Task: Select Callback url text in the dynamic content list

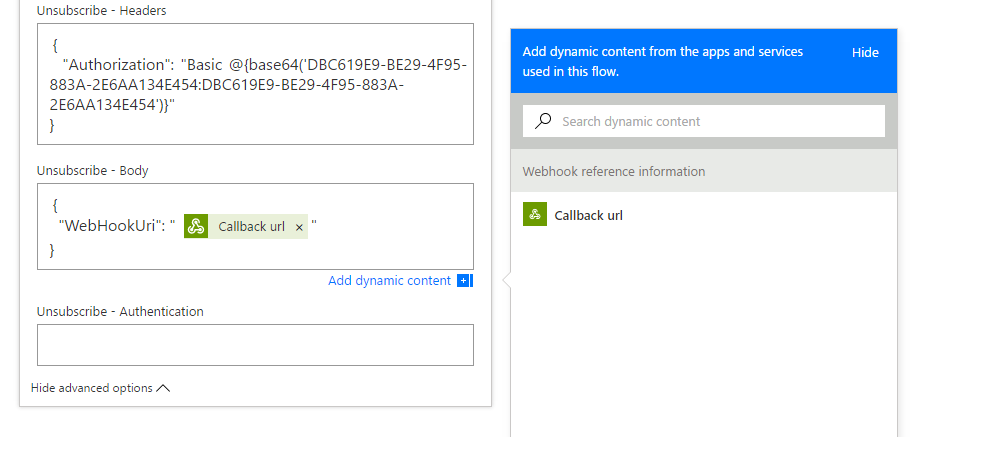Action: [589, 215]
